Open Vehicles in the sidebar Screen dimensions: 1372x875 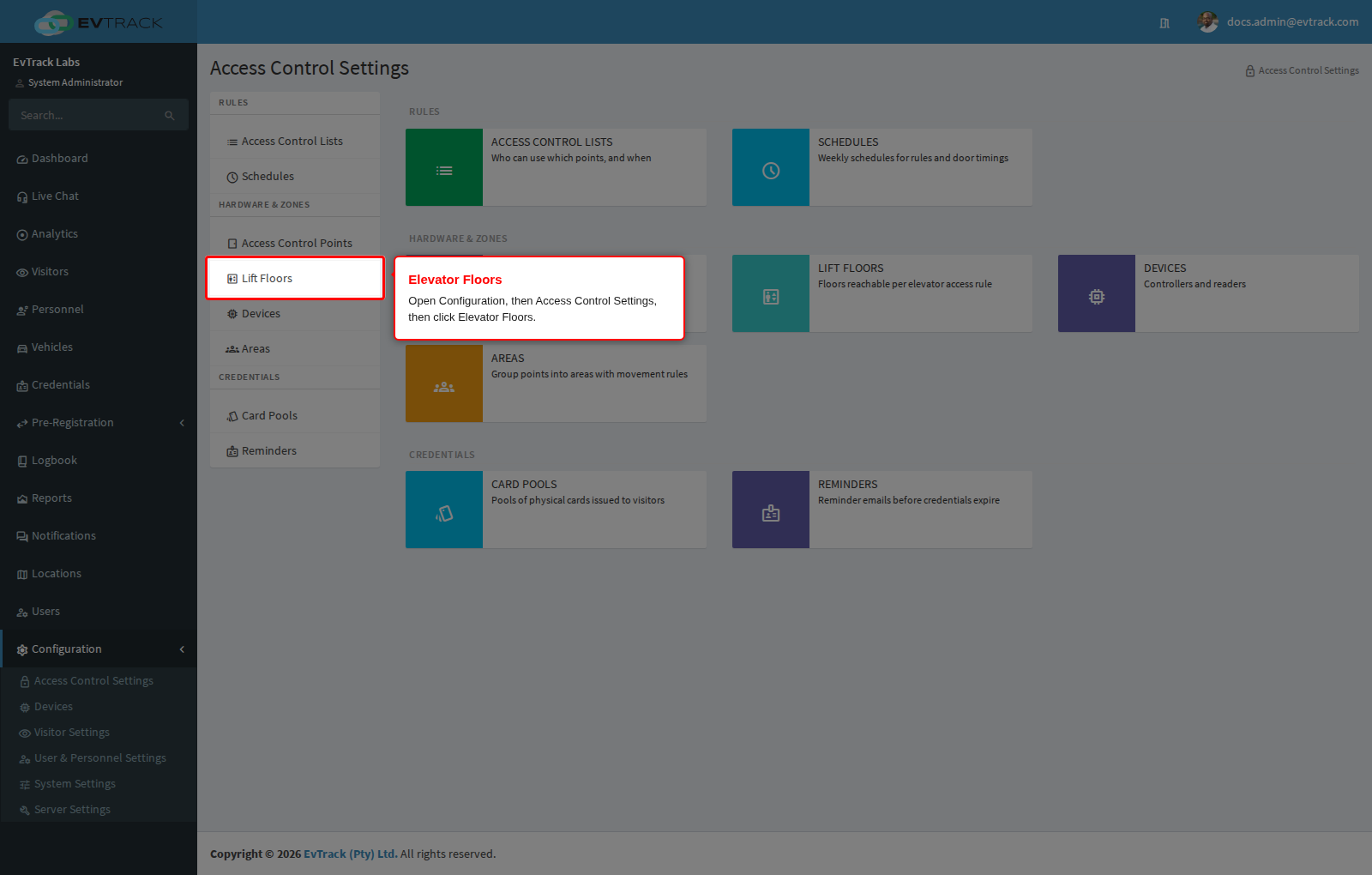coord(99,347)
